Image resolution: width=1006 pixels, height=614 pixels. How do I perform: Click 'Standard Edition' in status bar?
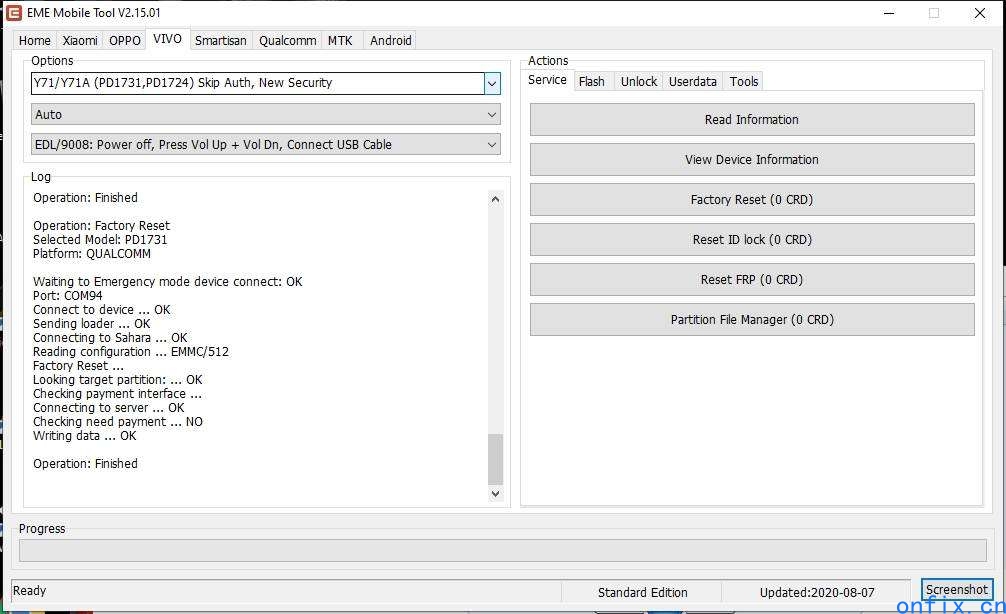[x=642, y=593]
